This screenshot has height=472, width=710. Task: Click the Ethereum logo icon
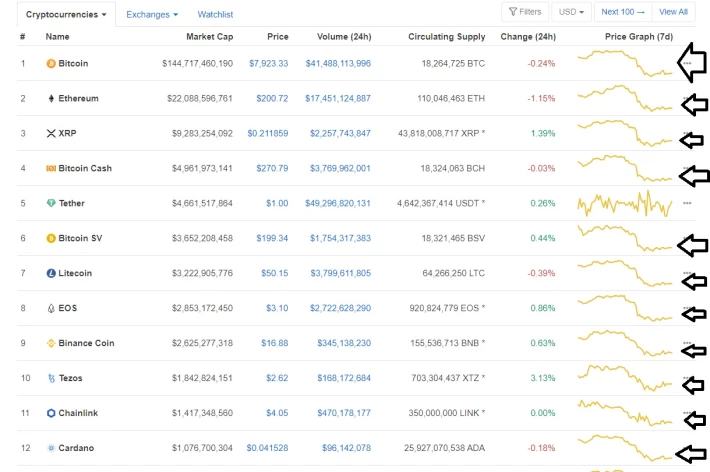[51, 98]
